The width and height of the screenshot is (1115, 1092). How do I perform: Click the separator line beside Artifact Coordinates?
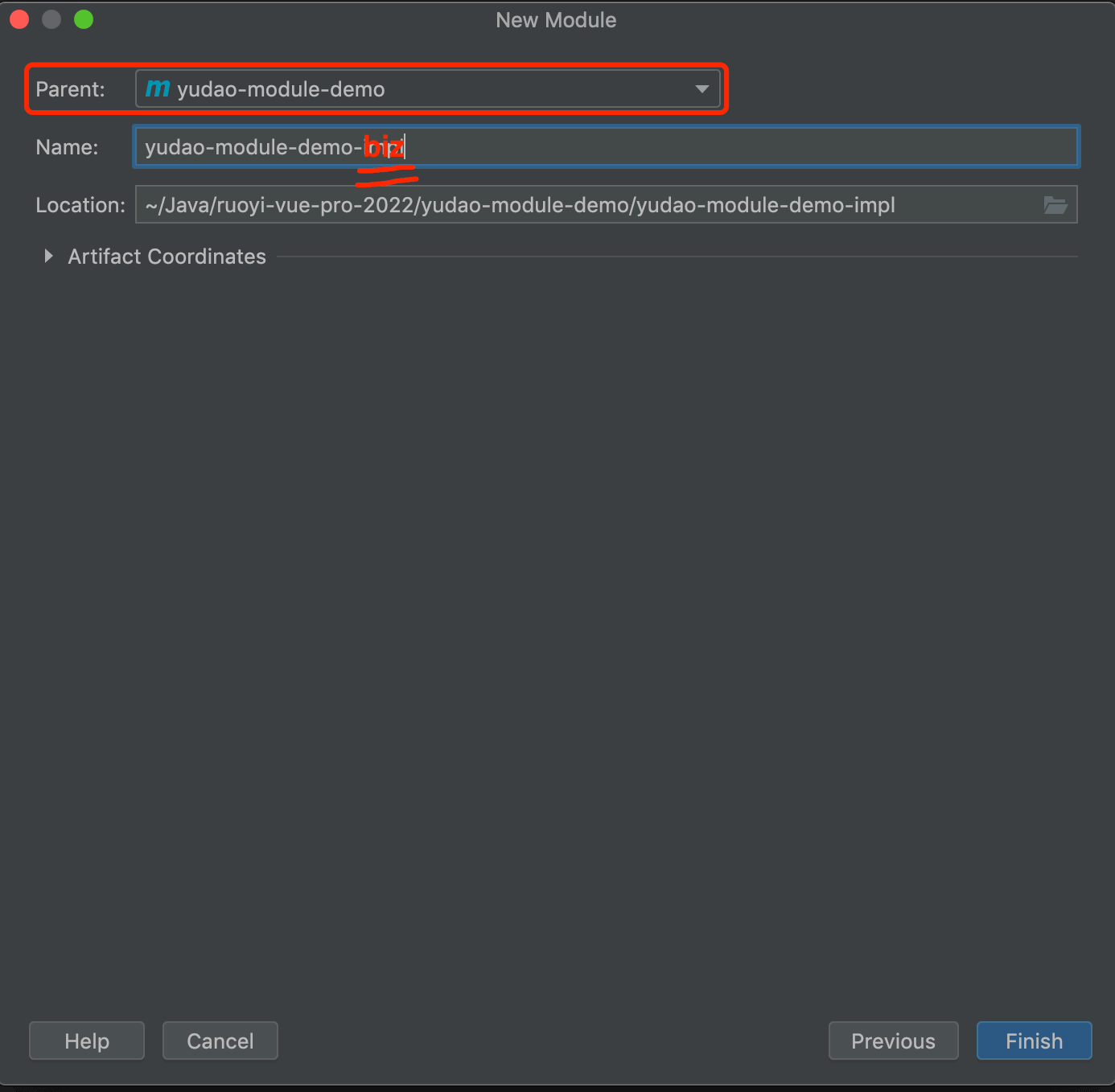(x=676, y=257)
